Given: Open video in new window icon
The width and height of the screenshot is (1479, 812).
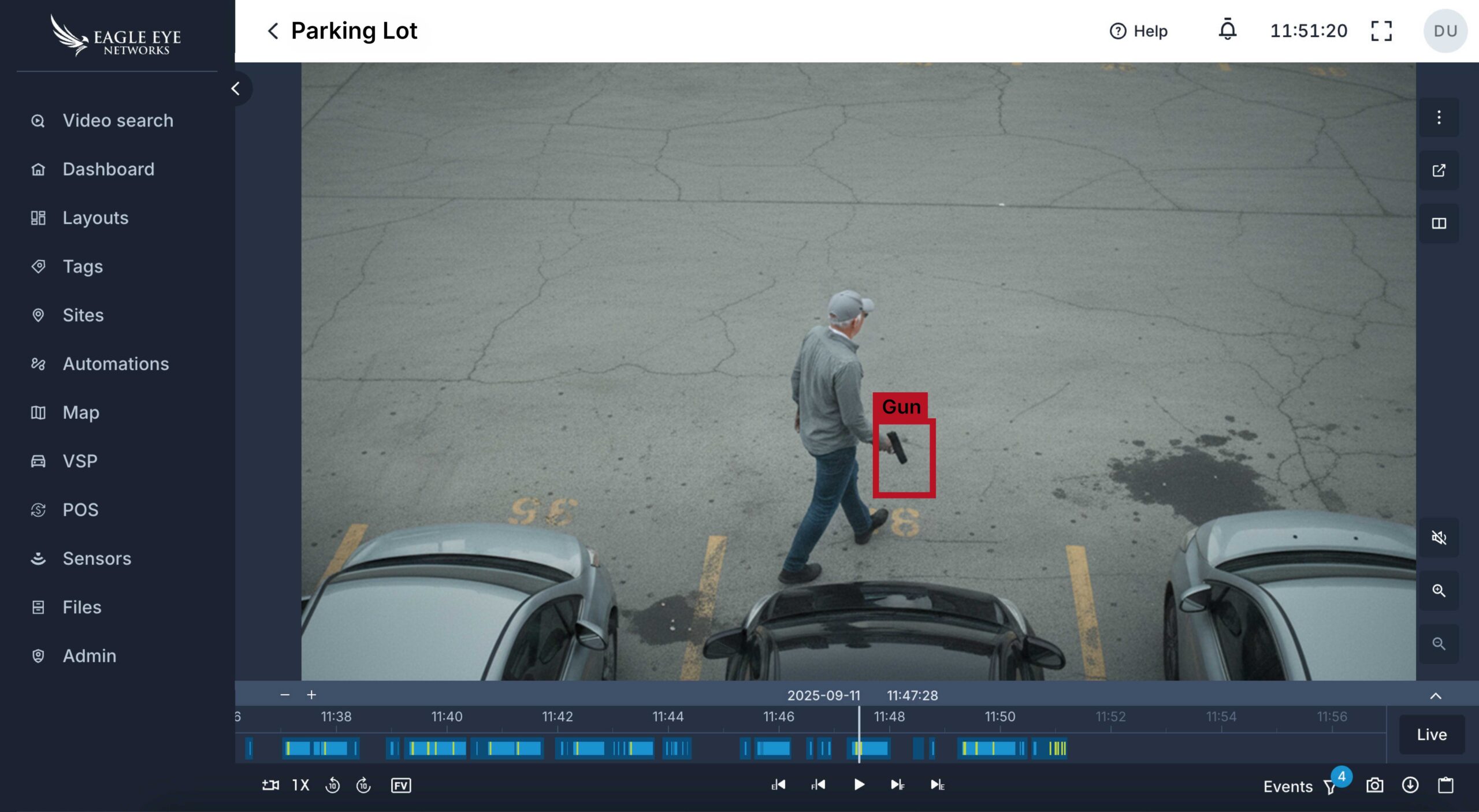Looking at the screenshot, I should 1439,170.
